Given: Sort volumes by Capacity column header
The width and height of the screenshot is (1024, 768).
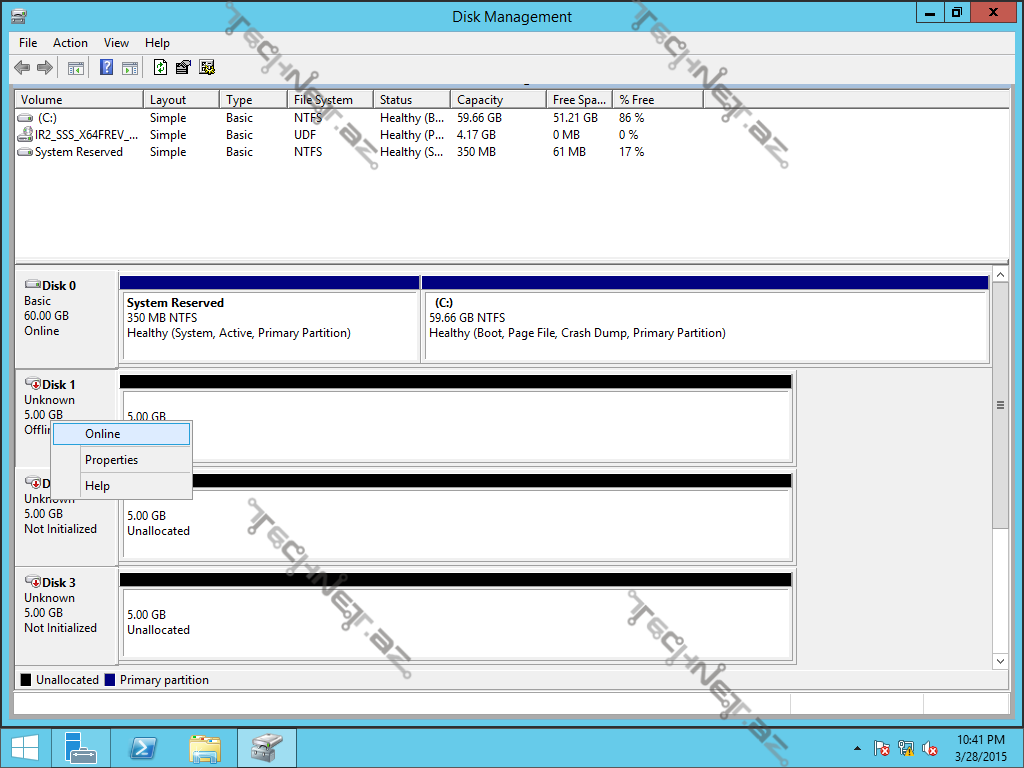Looking at the screenshot, I should (x=480, y=100).
